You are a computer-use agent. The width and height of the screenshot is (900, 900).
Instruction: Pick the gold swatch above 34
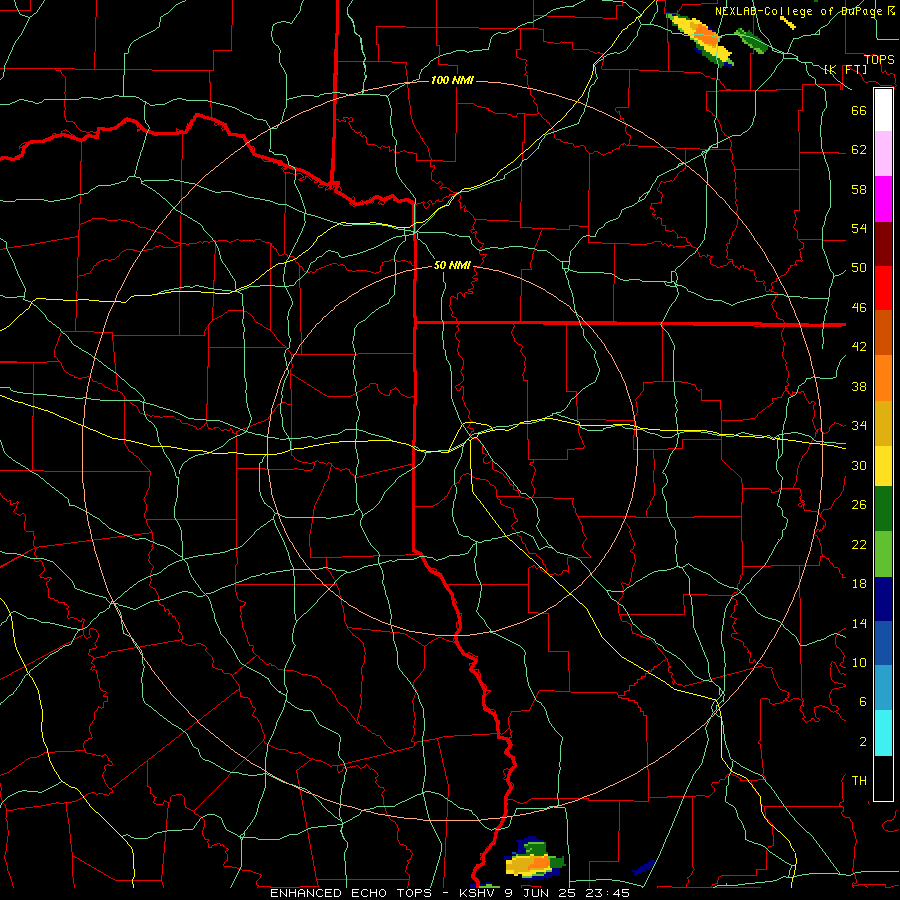[883, 423]
